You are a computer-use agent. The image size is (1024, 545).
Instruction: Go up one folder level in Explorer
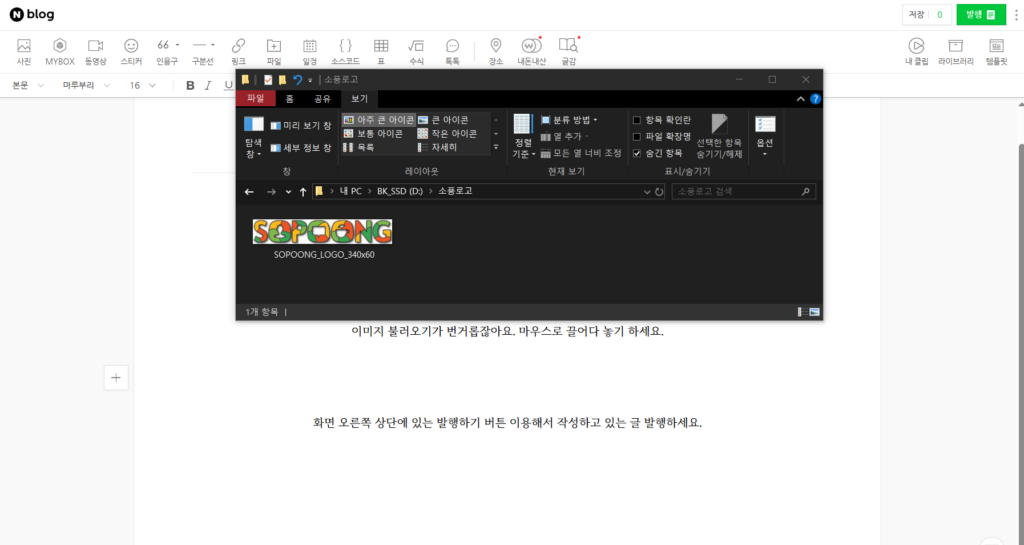click(302, 192)
